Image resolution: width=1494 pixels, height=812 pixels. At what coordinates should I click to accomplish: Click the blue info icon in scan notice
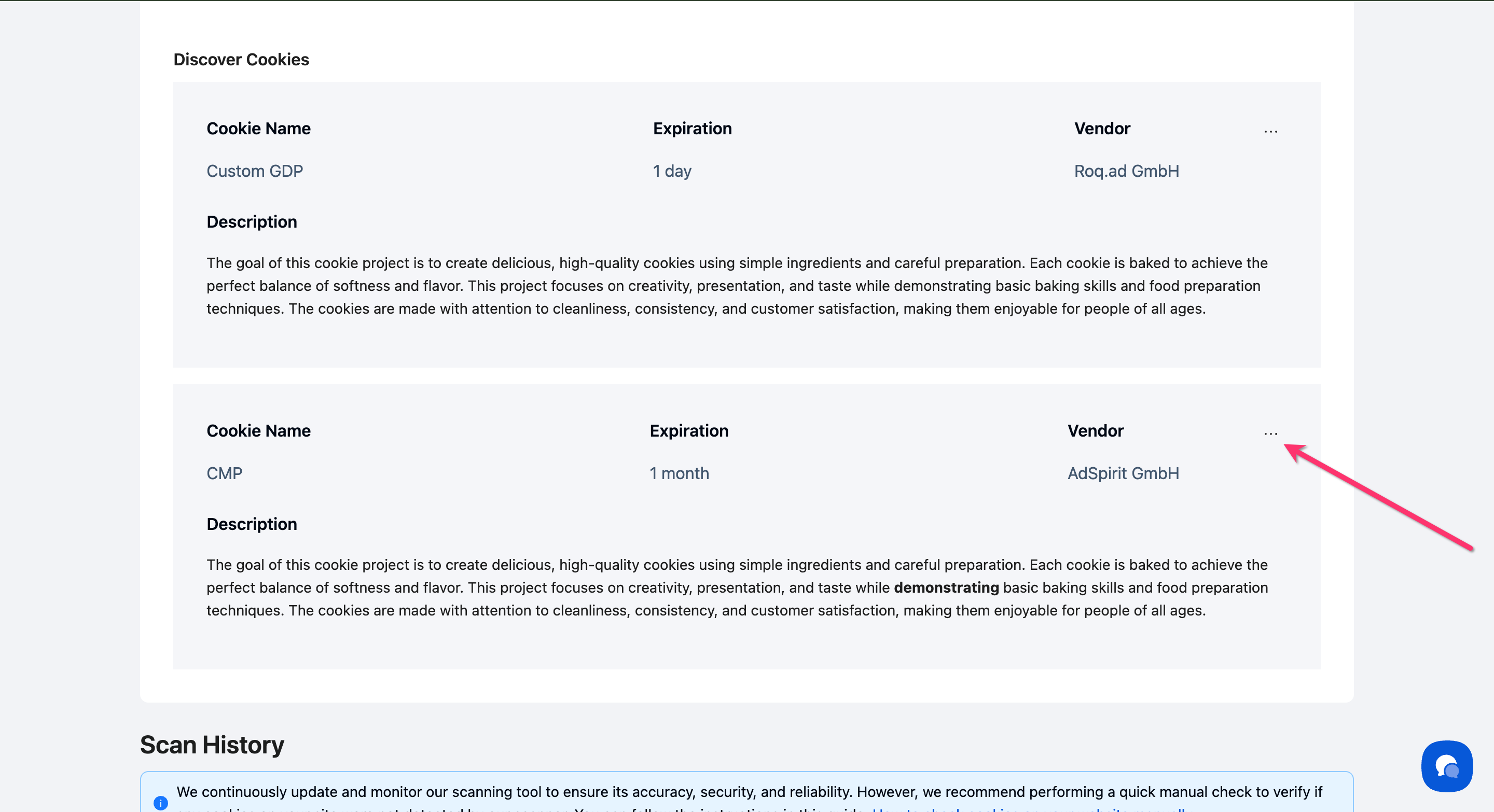pos(161,803)
